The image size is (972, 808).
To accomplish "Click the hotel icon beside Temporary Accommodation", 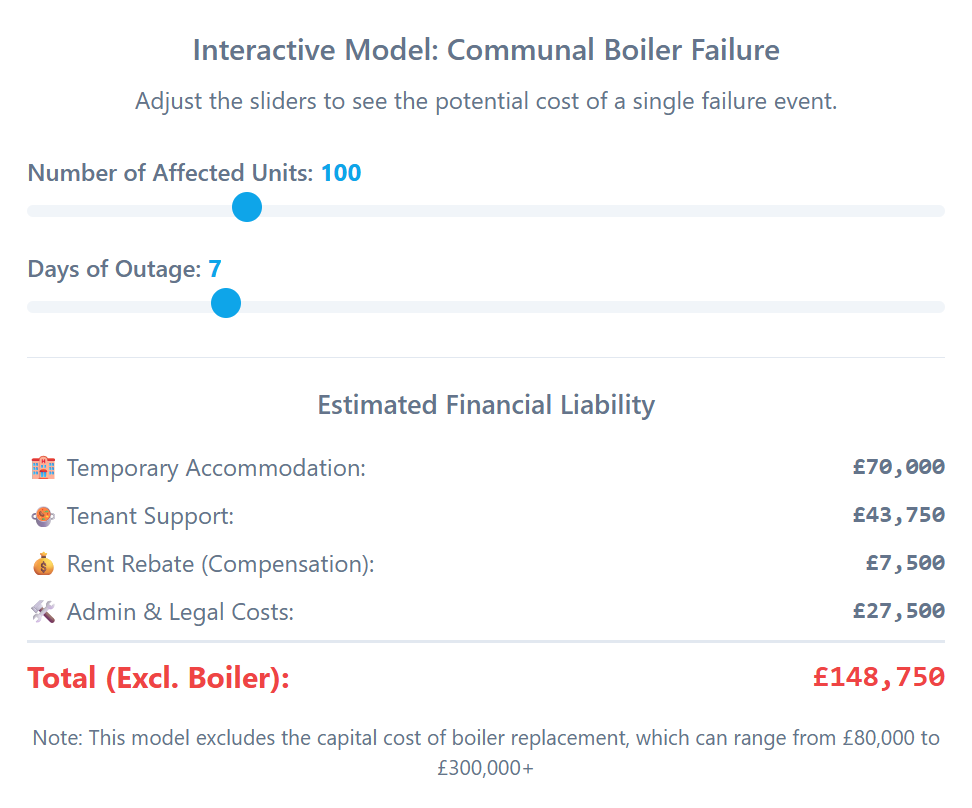I will click(43, 468).
